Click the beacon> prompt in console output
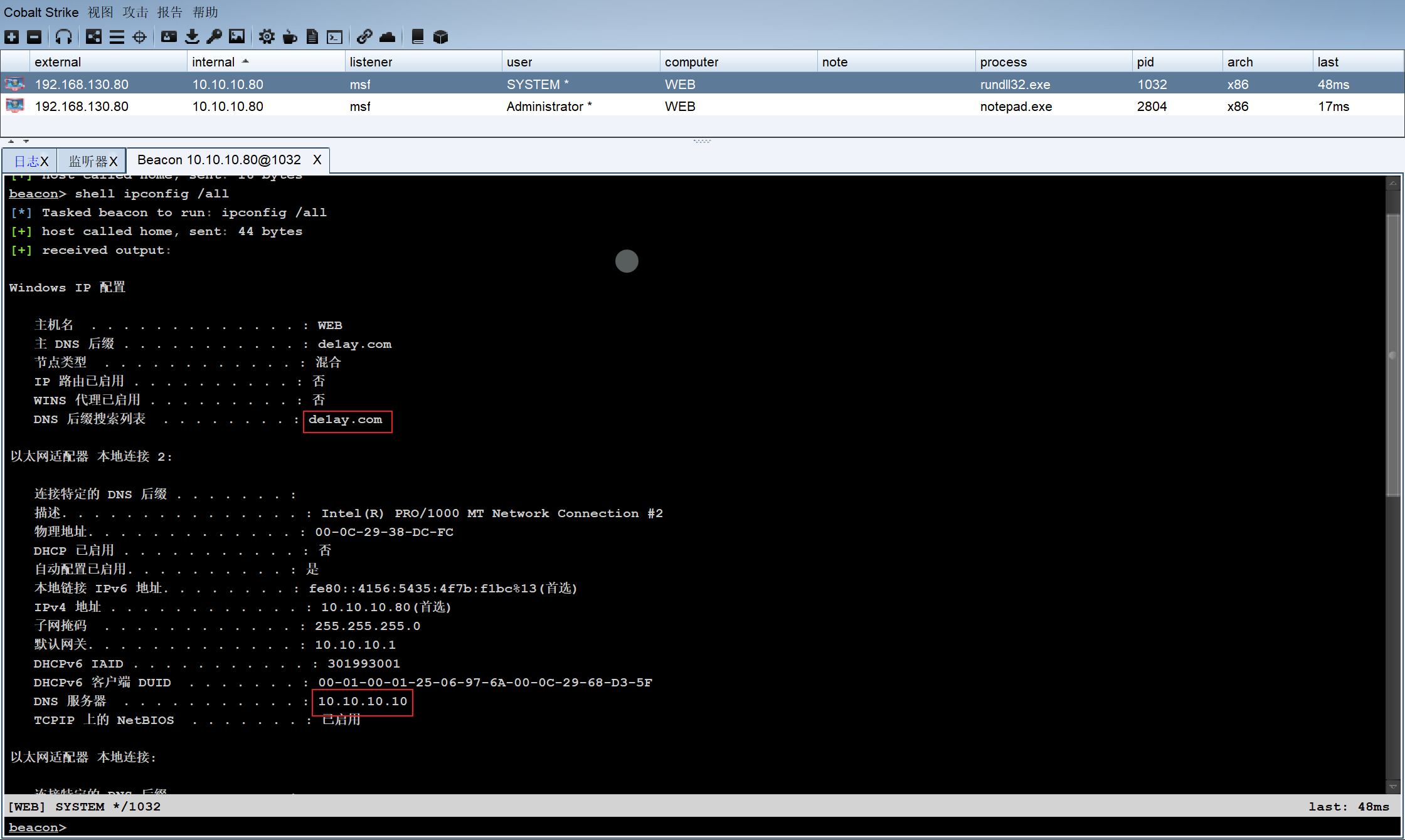The height and width of the screenshot is (840, 1405). tap(37, 194)
